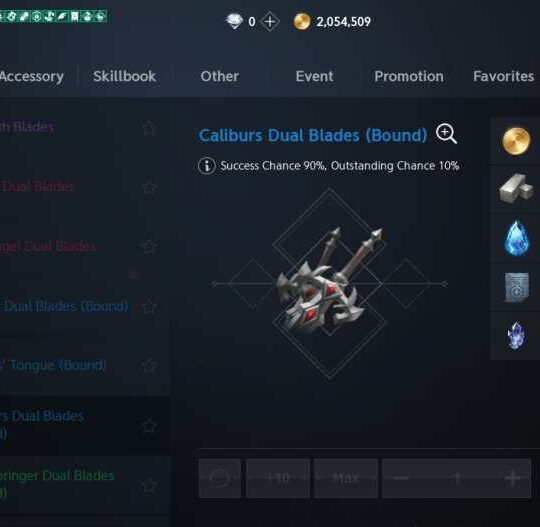Click the Max quantity button

(x=346, y=478)
